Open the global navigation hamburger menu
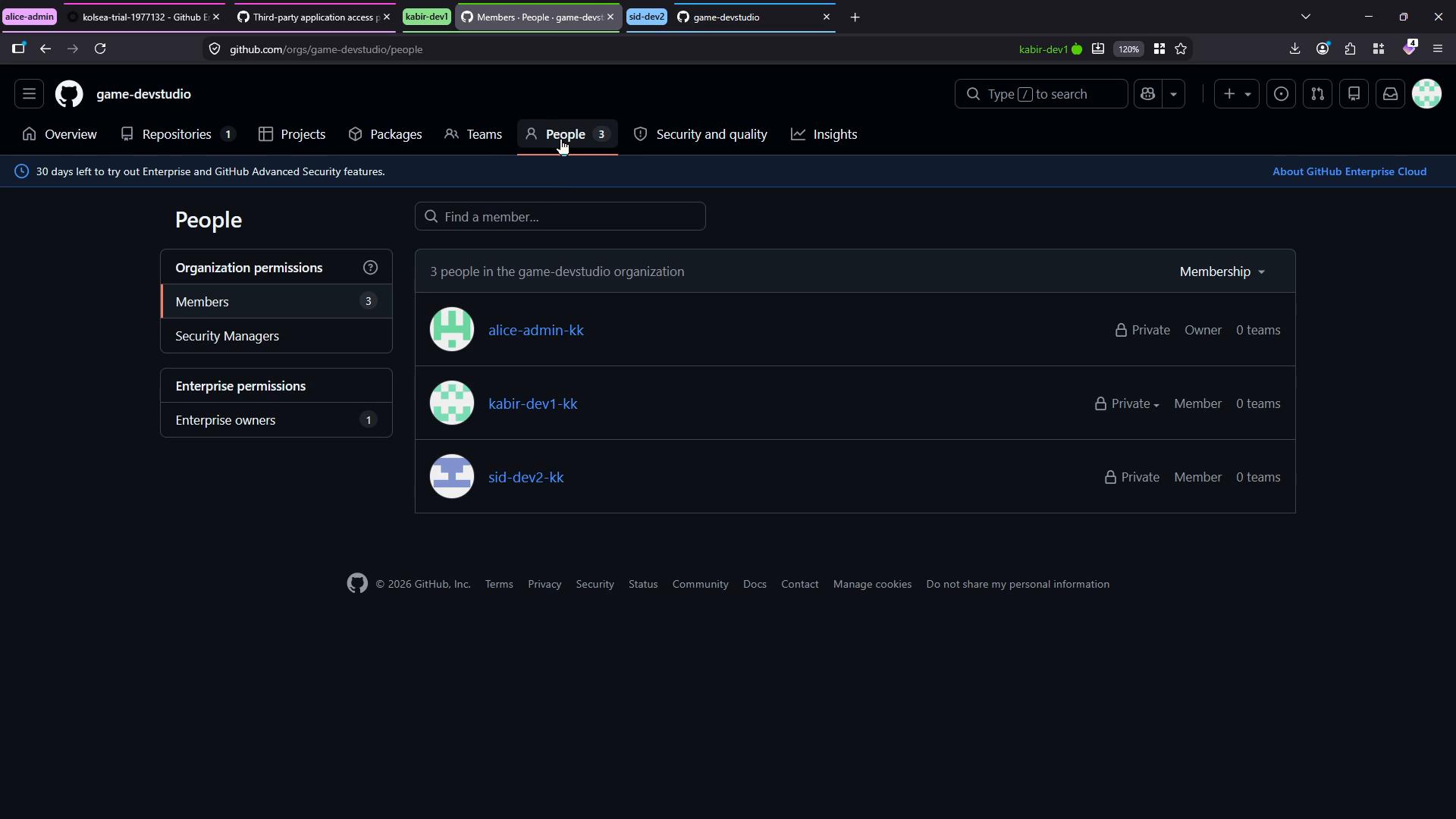The height and width of the screenshot is (819, 1456). [x=29, y=94]
